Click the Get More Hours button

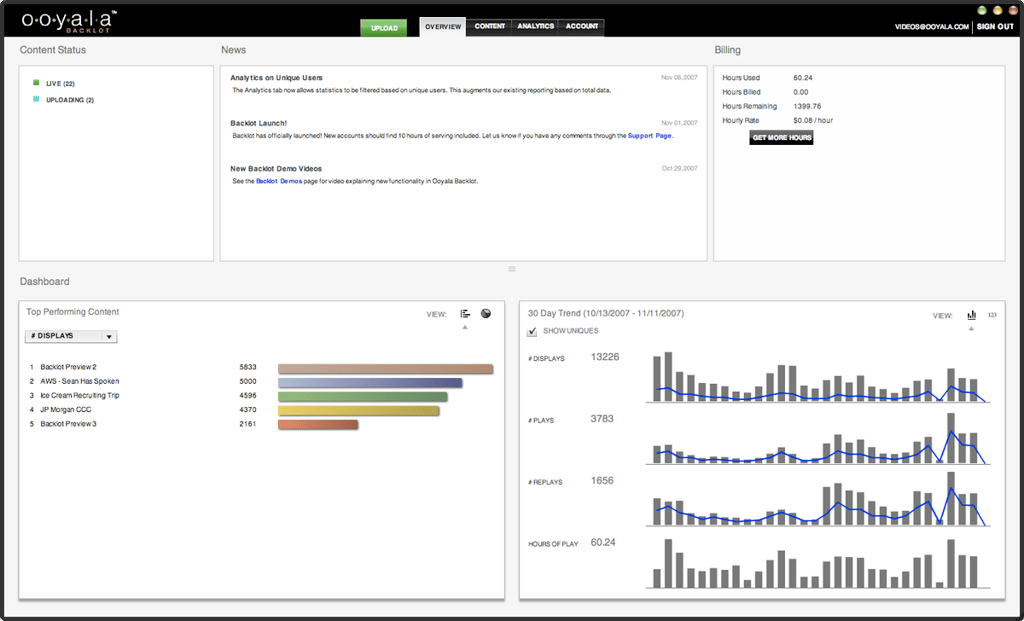(781, 138)
